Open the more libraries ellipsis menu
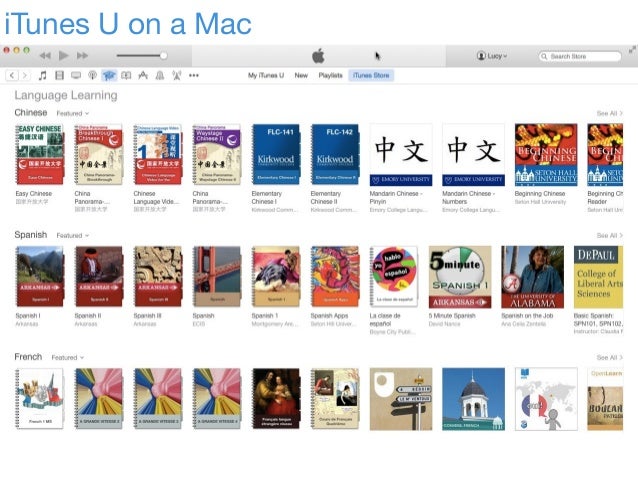Screen dimensions: 638x479 point(194,75)
